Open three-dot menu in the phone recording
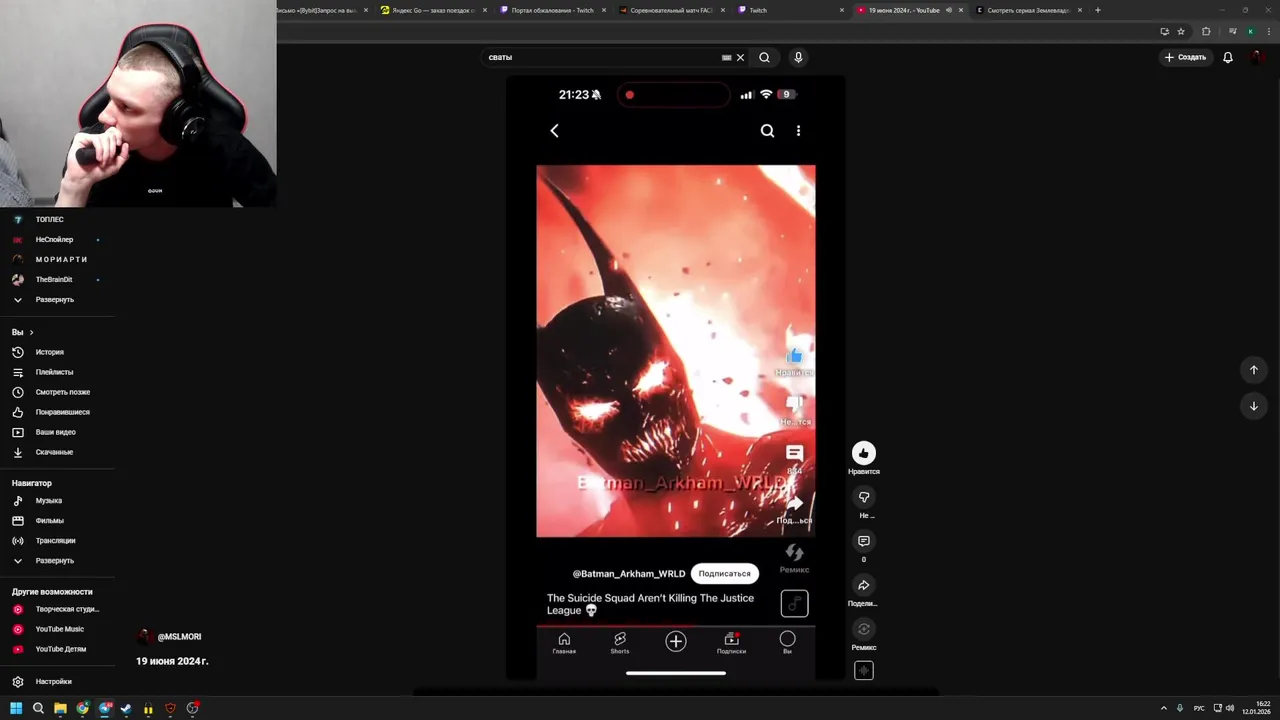 click(x=798, y=131)
